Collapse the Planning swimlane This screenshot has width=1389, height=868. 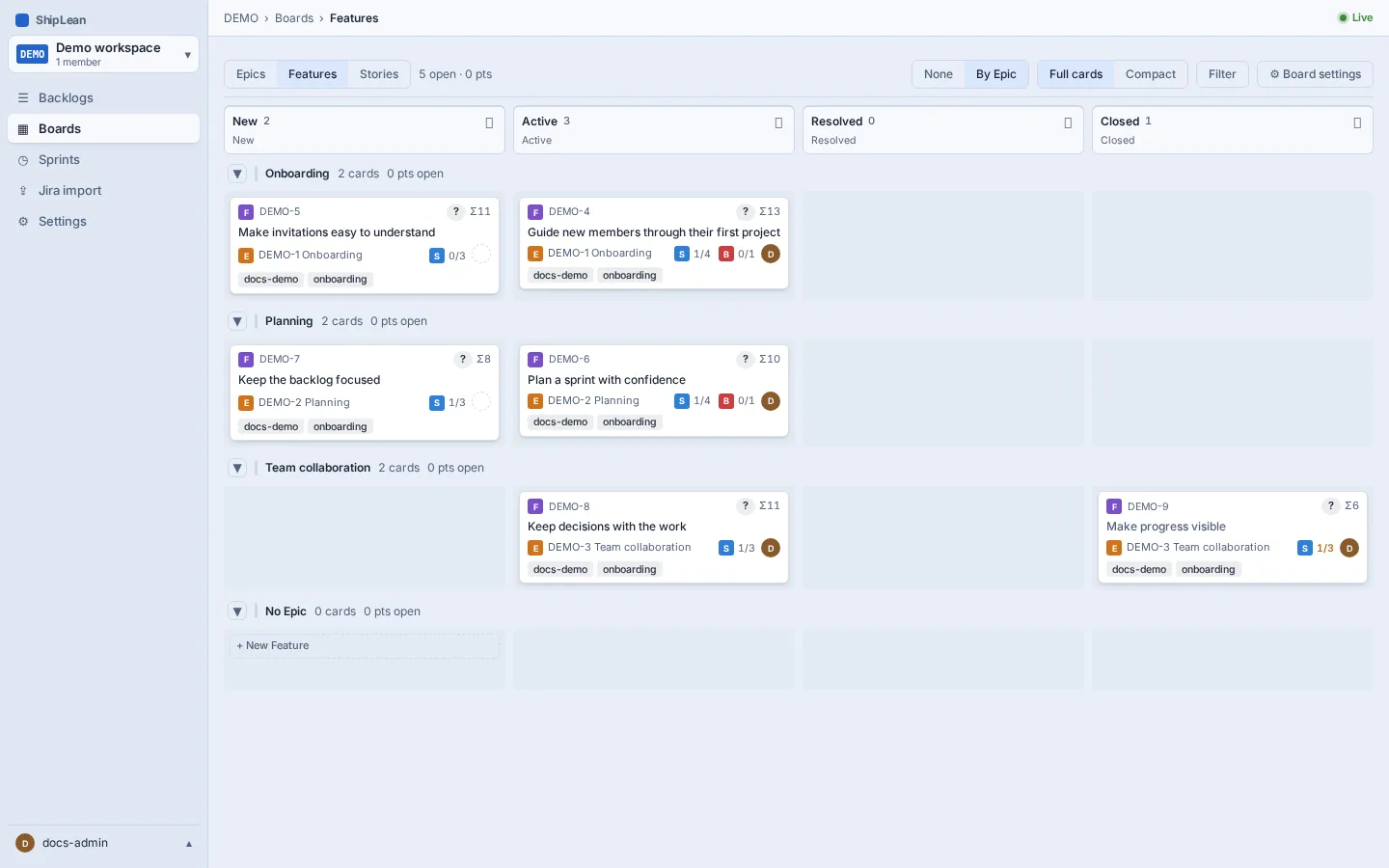(237, 321)
